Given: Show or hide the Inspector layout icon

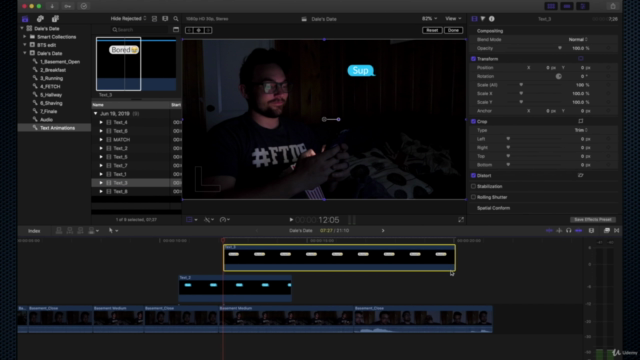Looking at the screenshot, I should click(x=582, y=6).
